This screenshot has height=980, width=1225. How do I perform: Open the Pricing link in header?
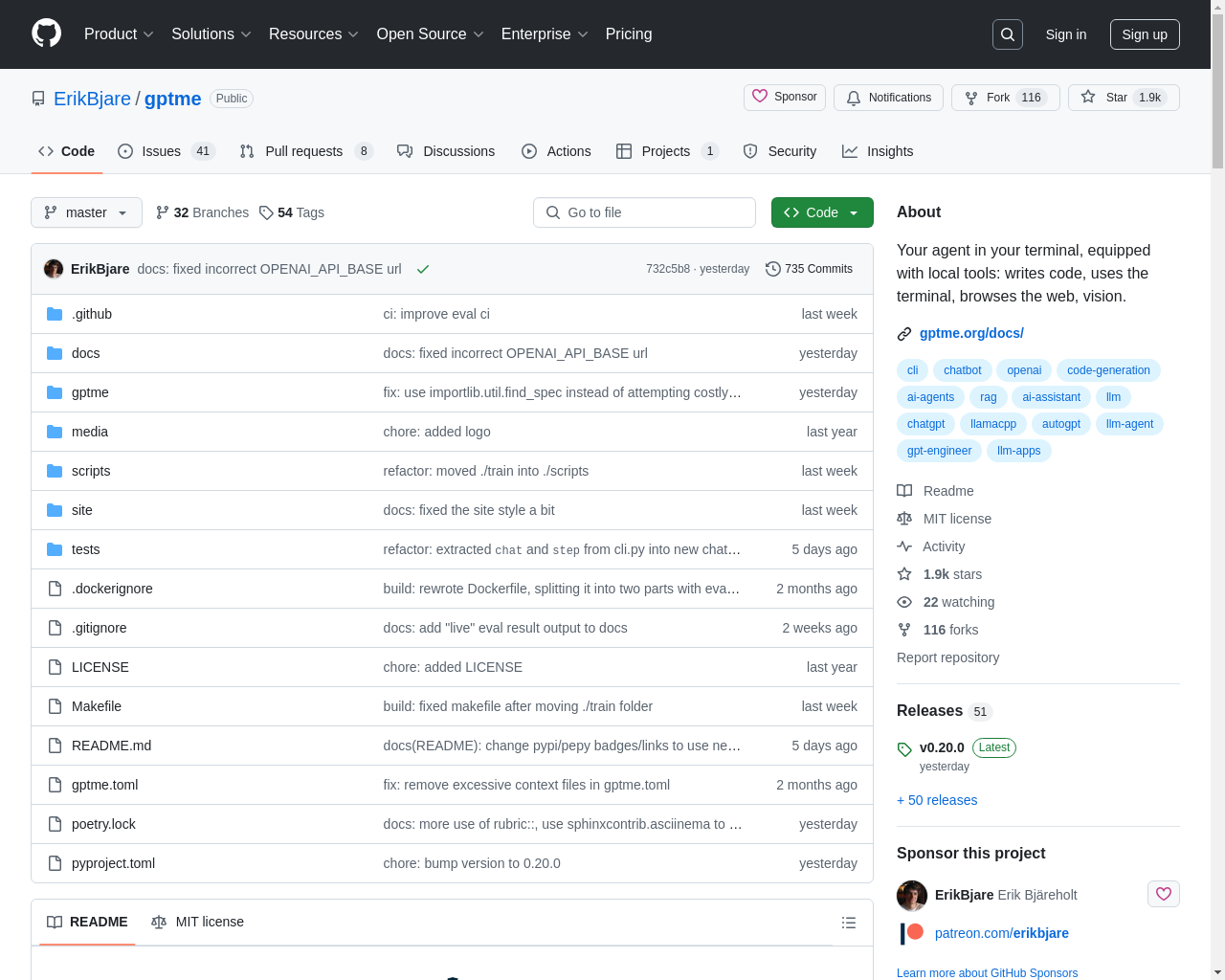coord(629,34)
